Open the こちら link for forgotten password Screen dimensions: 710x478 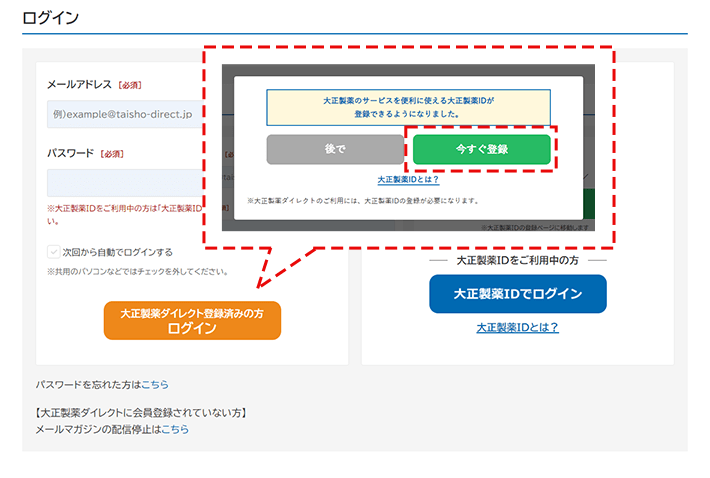coord(155,385)
